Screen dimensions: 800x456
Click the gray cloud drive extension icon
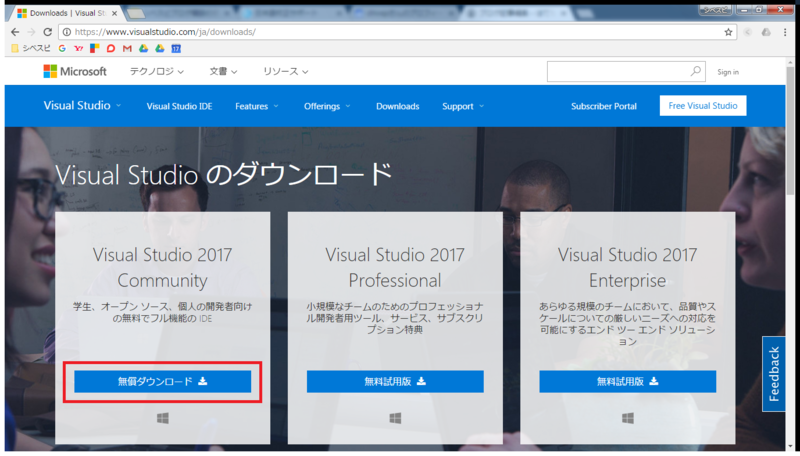[766, 32]
